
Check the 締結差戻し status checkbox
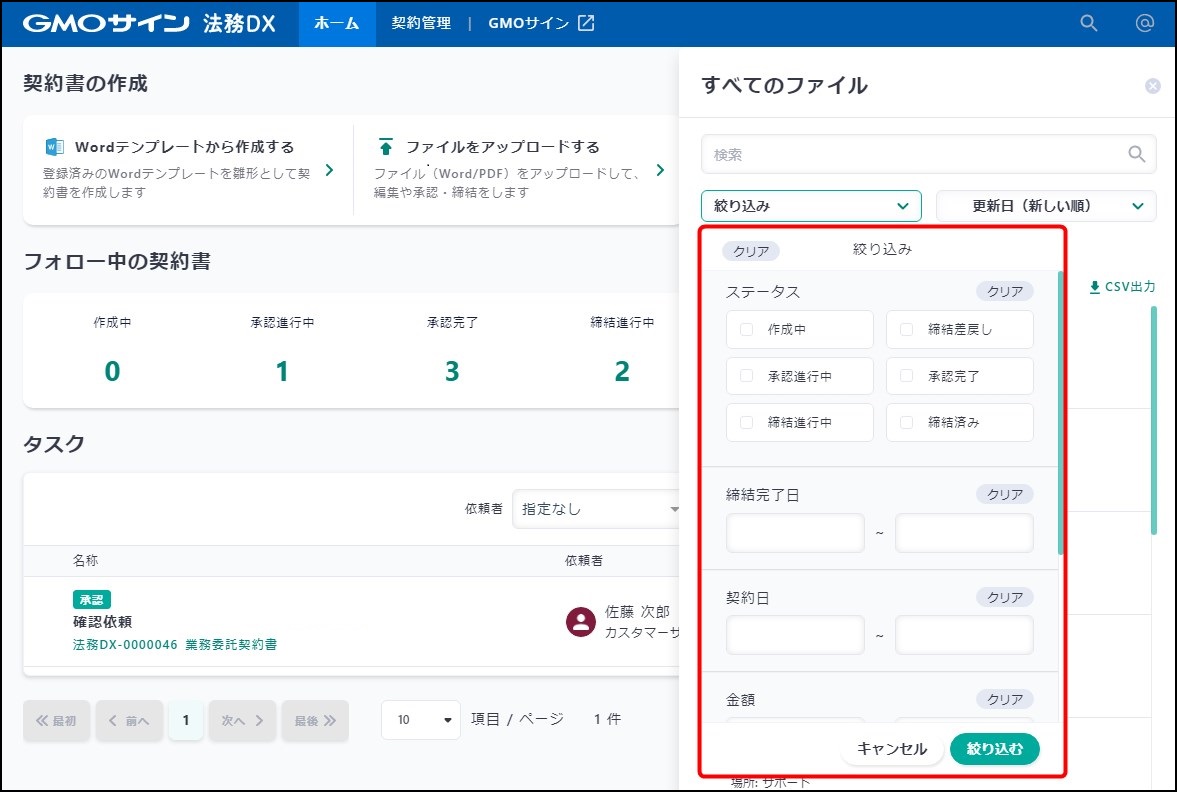[x=906, y=330]
